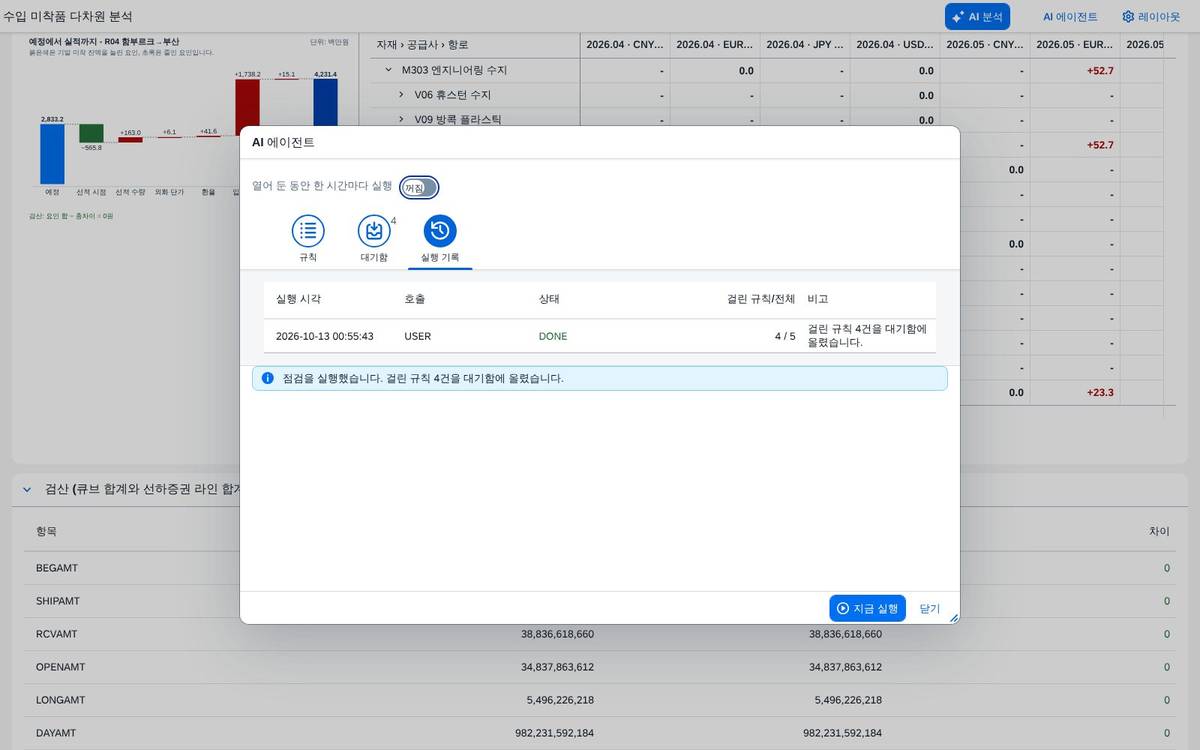Toggle the hourly run switch 꺼짐

(419, 188)
